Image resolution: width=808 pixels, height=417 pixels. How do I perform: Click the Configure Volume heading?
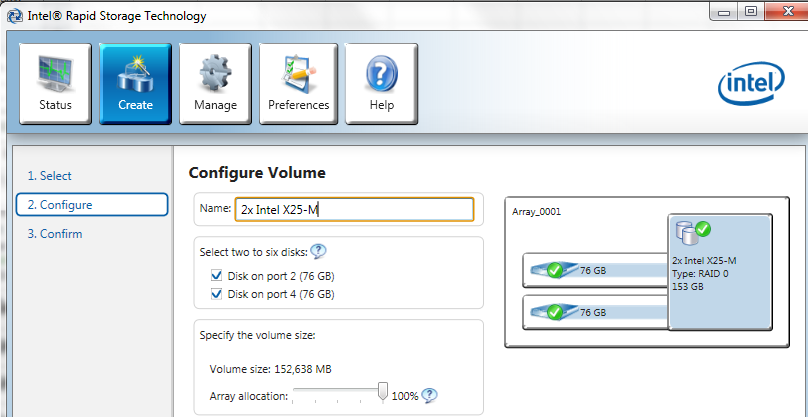tap(257, 173)
